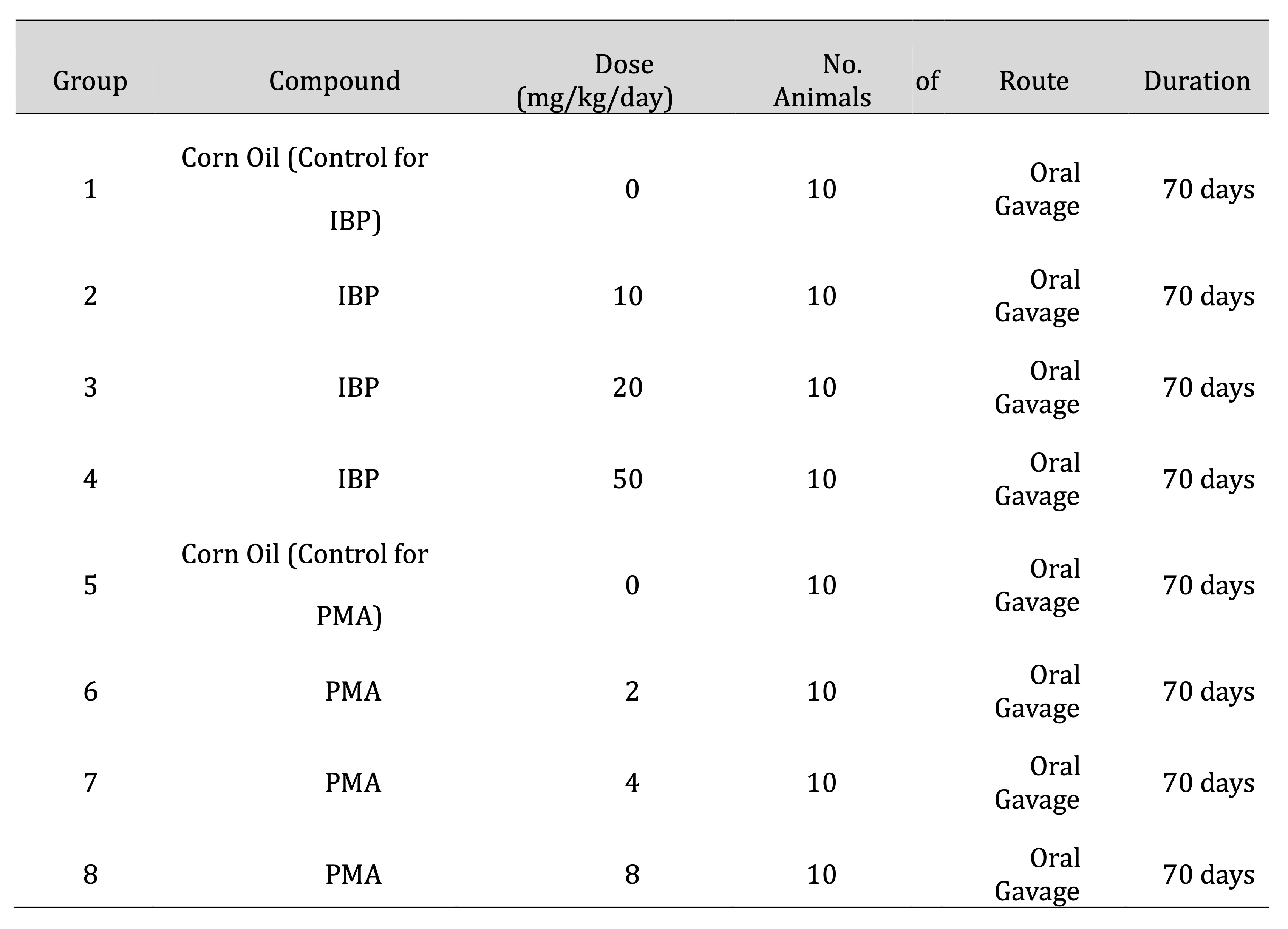
Task: Select the 'Corn Oil (Control for IBP)' cell
Action: coord(305,189)
